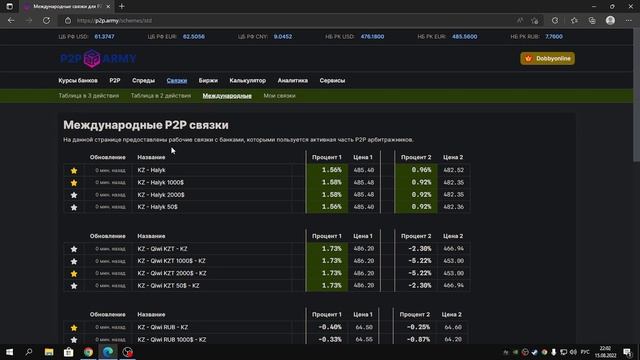This screenshot has height=360, width=640.
Task: Toggle favorite star for KZ - Qiwi KZT 2000$ - KZ
Action: coord(74,273)
